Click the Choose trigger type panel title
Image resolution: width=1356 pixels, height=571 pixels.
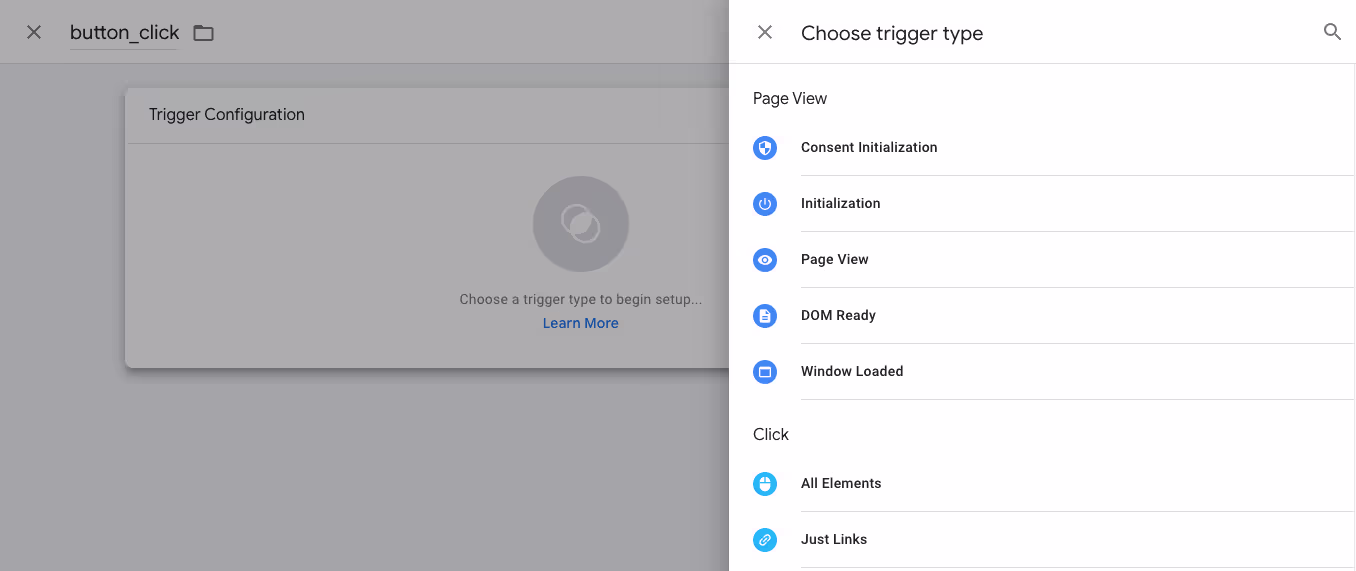pos(892,33)
